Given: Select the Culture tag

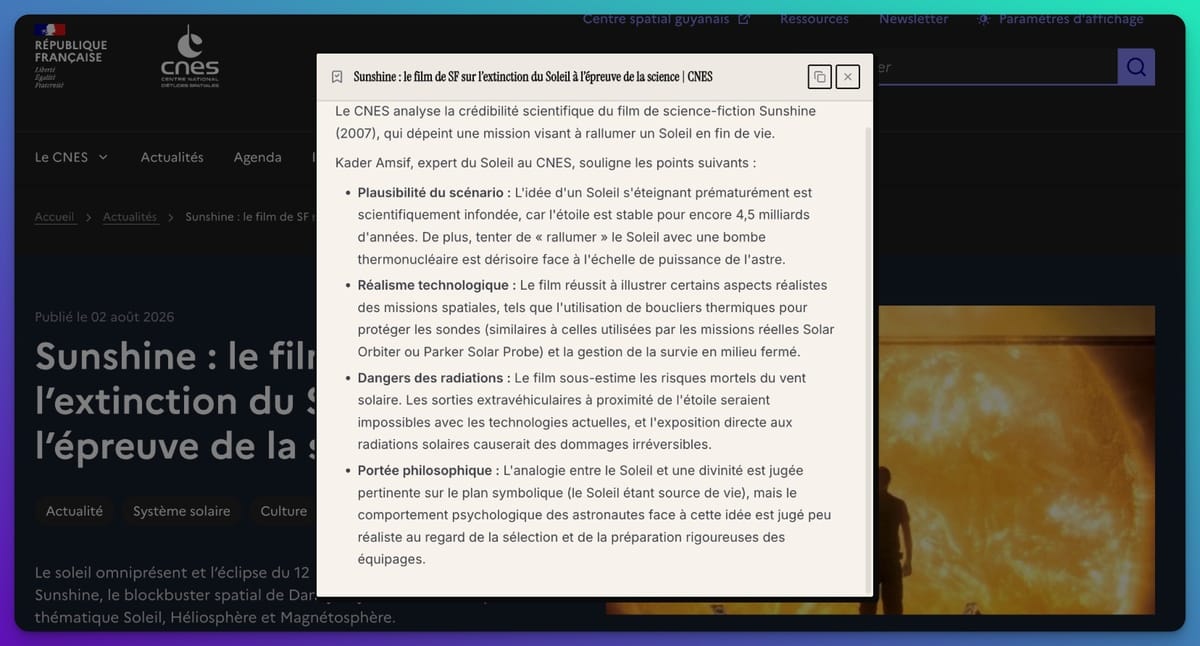Looking at the screenshot, I should [x=283, y=511].
